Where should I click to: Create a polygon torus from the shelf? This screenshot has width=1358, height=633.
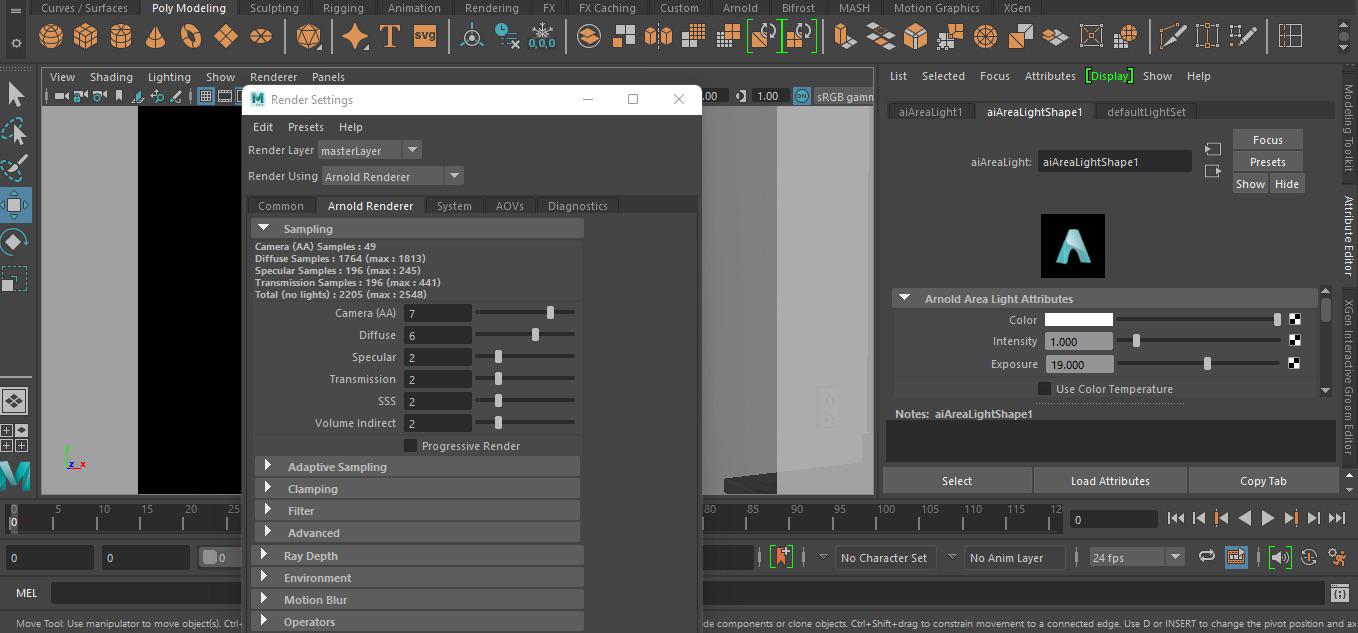click(x=190, y=34)
